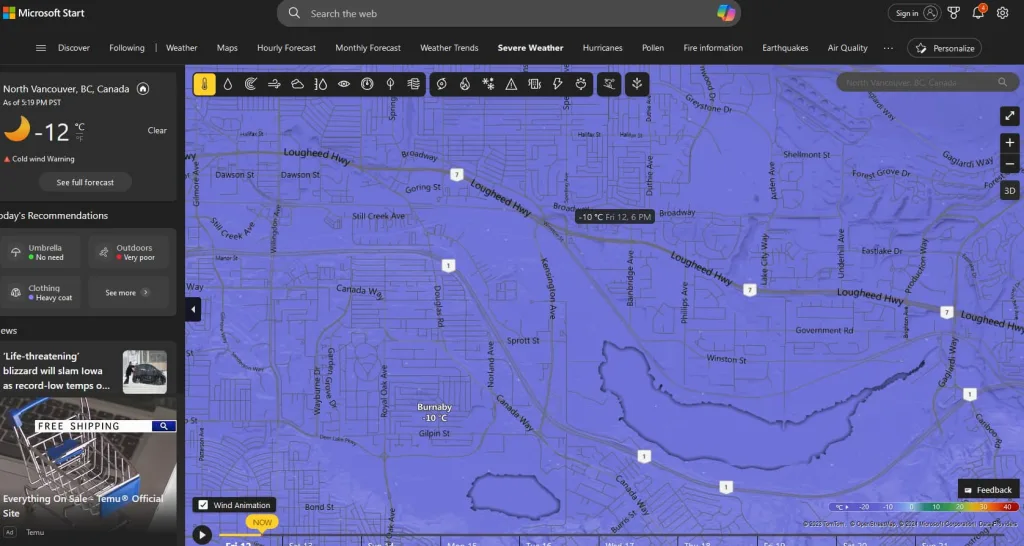Select the Radar map layer

click(x=250, y=85)
